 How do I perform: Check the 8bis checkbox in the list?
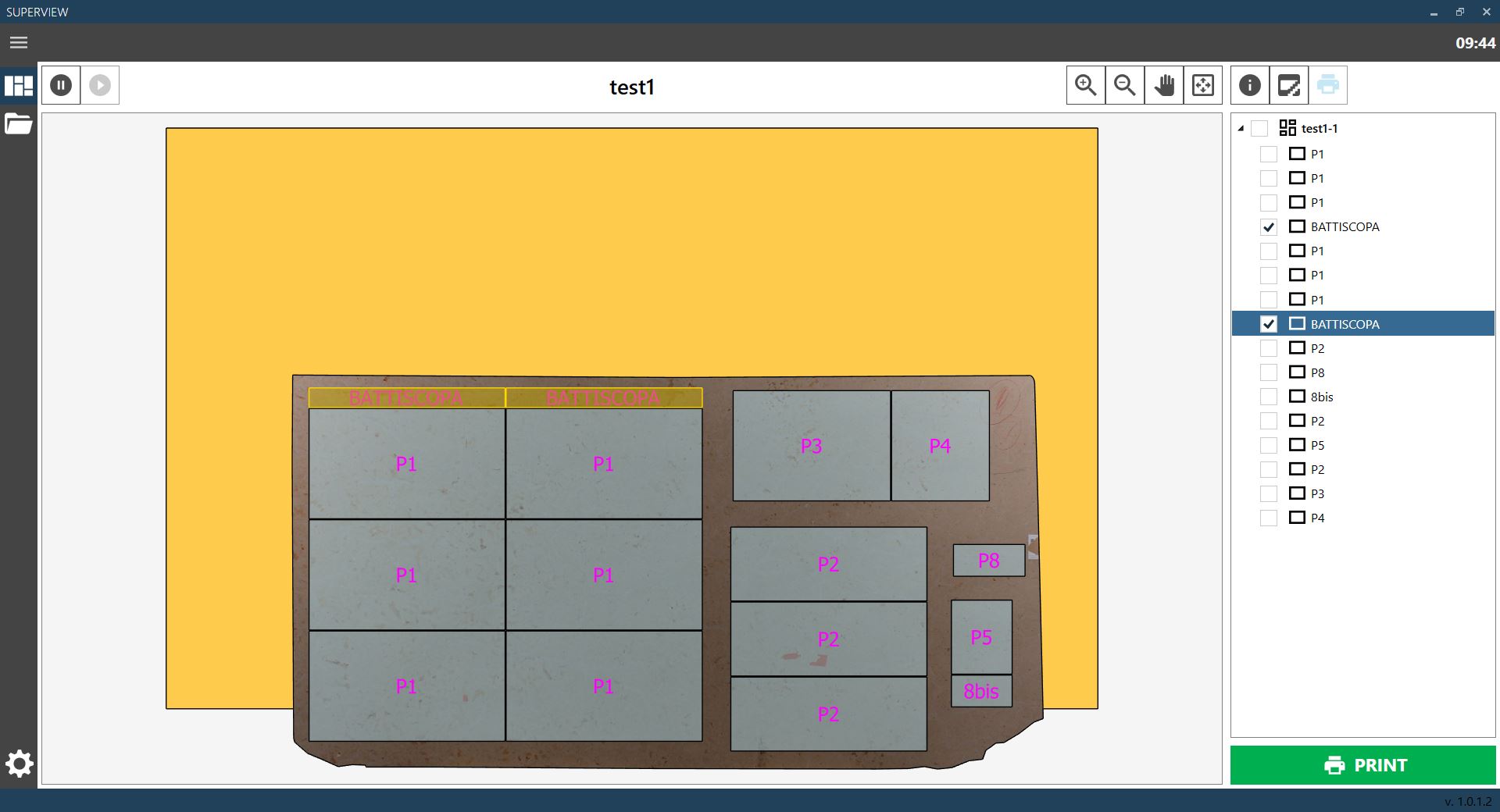click(x=1269, y=397)
